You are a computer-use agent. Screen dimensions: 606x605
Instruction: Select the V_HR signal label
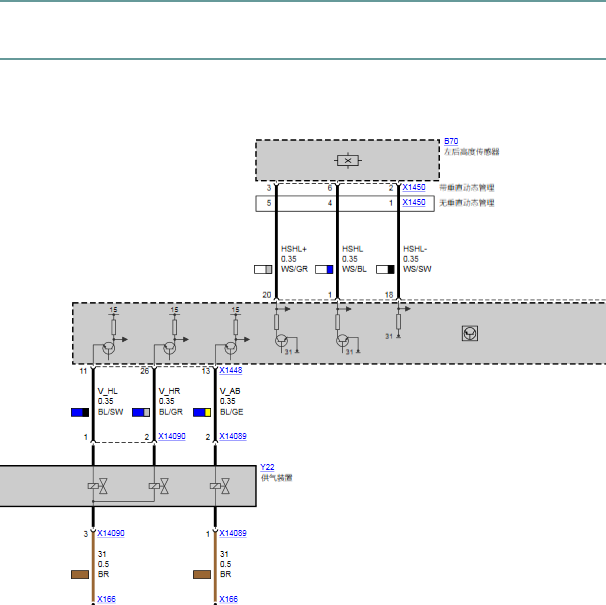click(169, 391)
